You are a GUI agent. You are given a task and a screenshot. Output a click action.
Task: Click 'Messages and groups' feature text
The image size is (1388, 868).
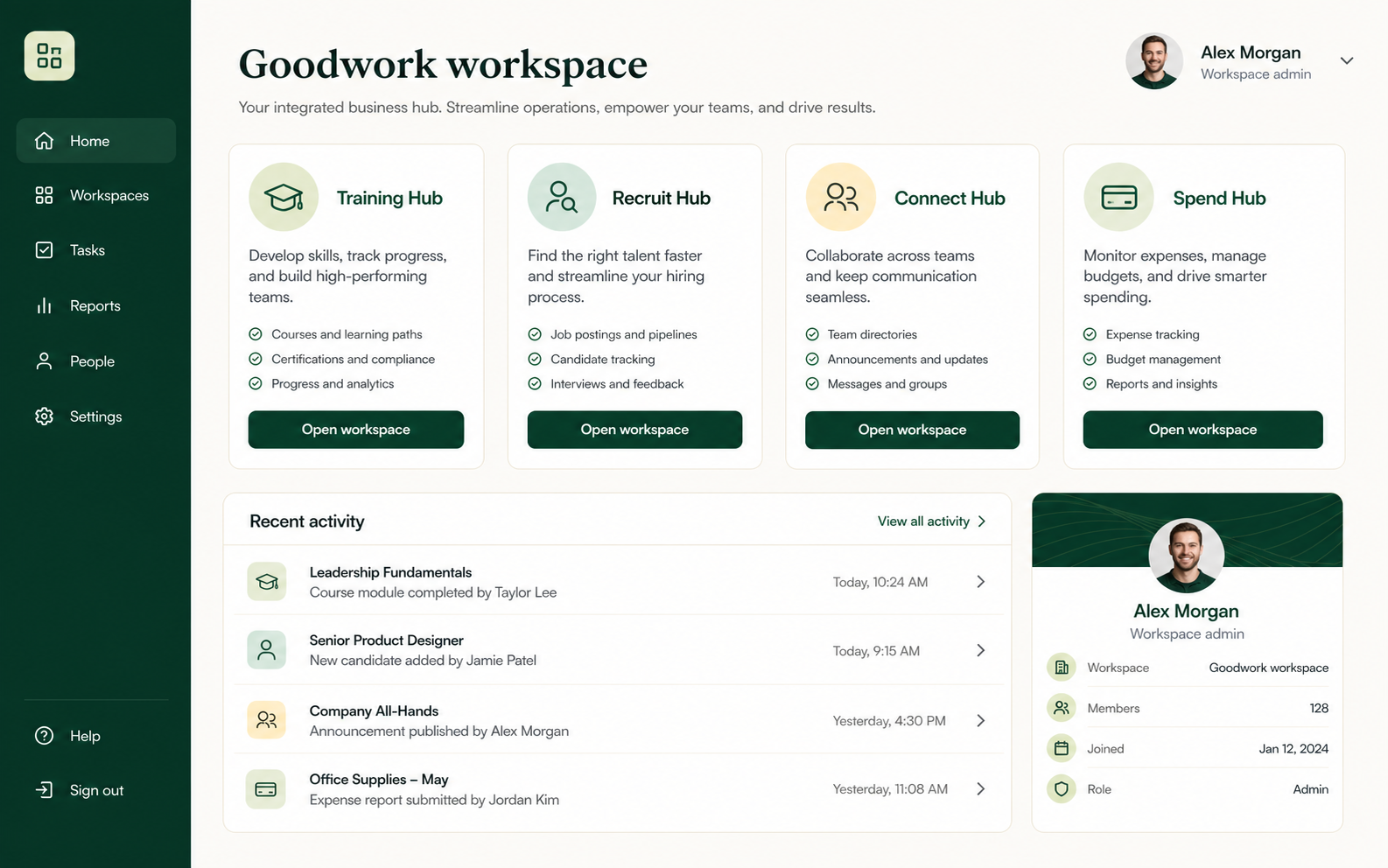887,384
